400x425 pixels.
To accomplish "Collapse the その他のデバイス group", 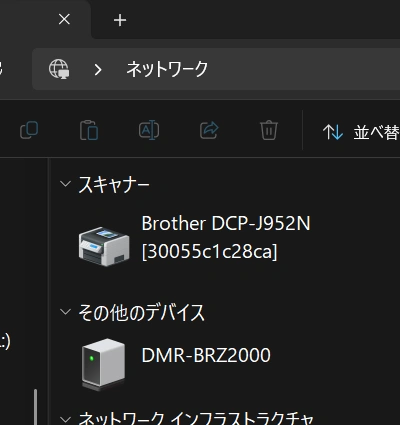I will [65, 312].
